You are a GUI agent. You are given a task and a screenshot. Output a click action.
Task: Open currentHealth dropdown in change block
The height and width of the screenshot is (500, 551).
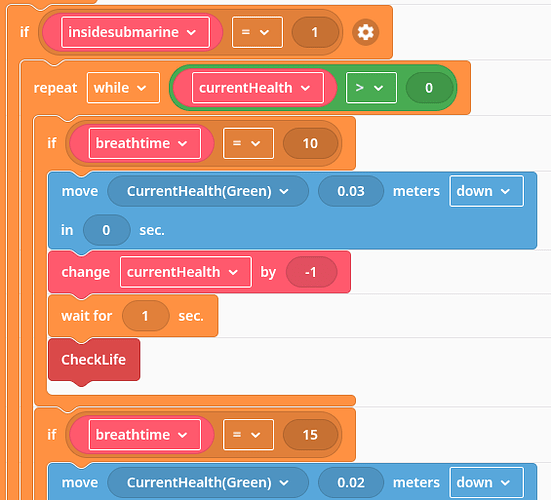(186, 272)
